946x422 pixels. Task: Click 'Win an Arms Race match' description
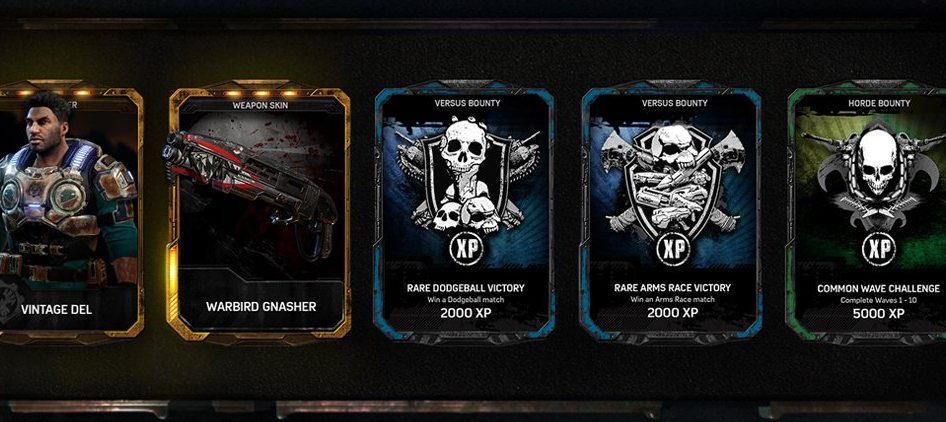pyautogui.click(x=672, y=299)
